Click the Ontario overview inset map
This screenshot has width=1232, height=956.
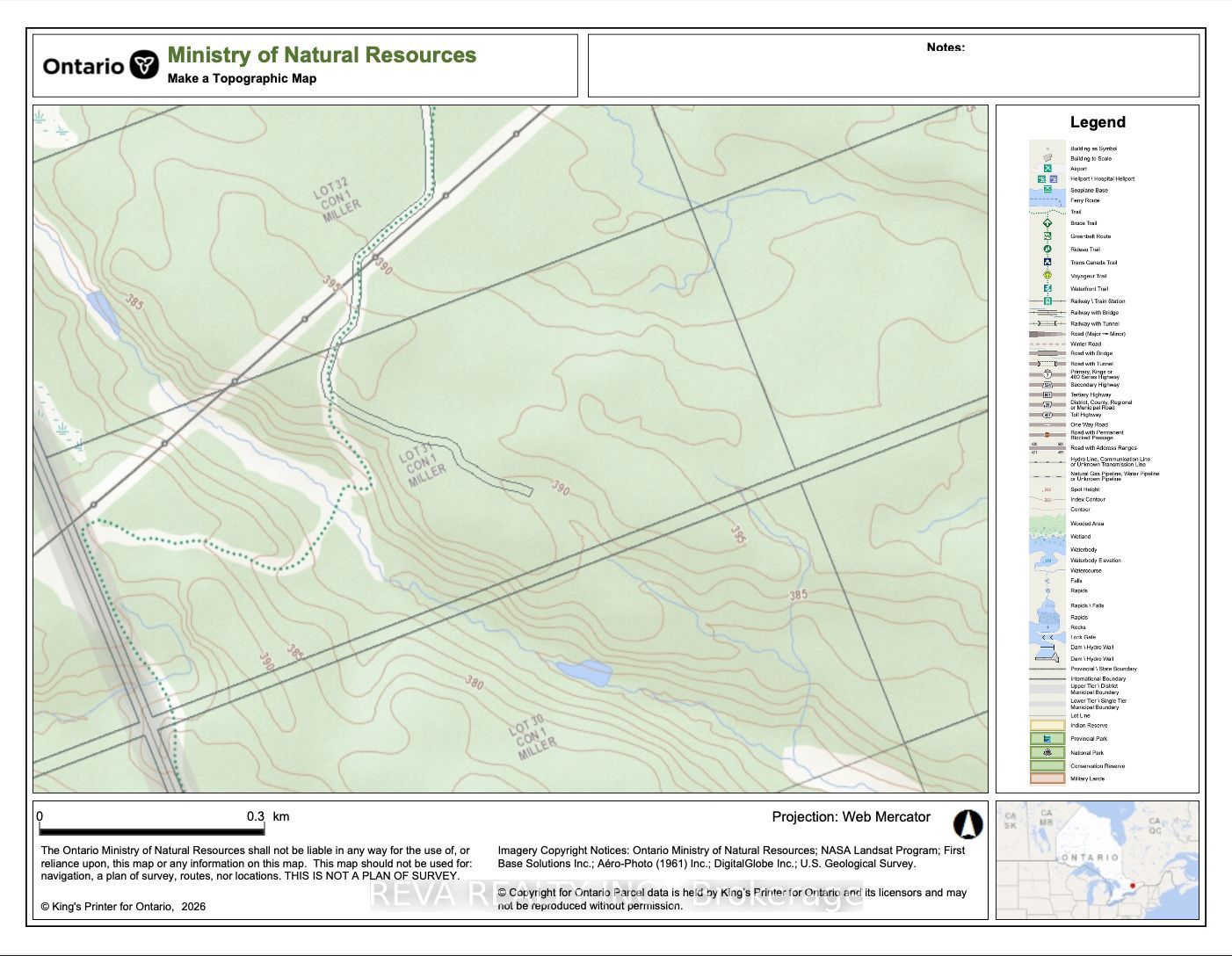point(1097,859)
